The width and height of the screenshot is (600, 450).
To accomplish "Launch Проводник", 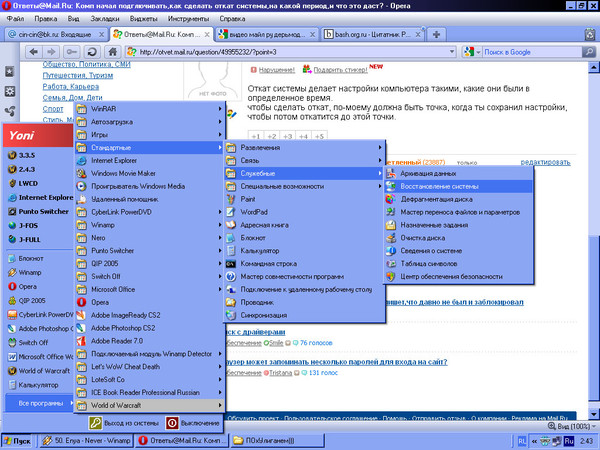I will [305, 302].
